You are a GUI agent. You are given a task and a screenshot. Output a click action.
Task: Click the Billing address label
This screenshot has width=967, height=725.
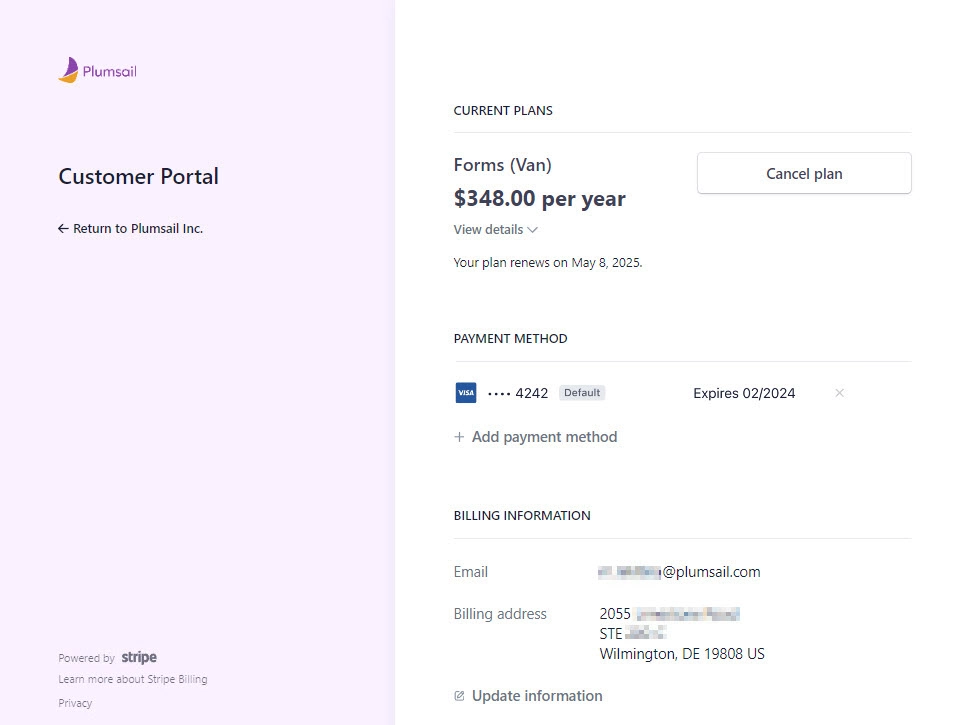[500, 614]
